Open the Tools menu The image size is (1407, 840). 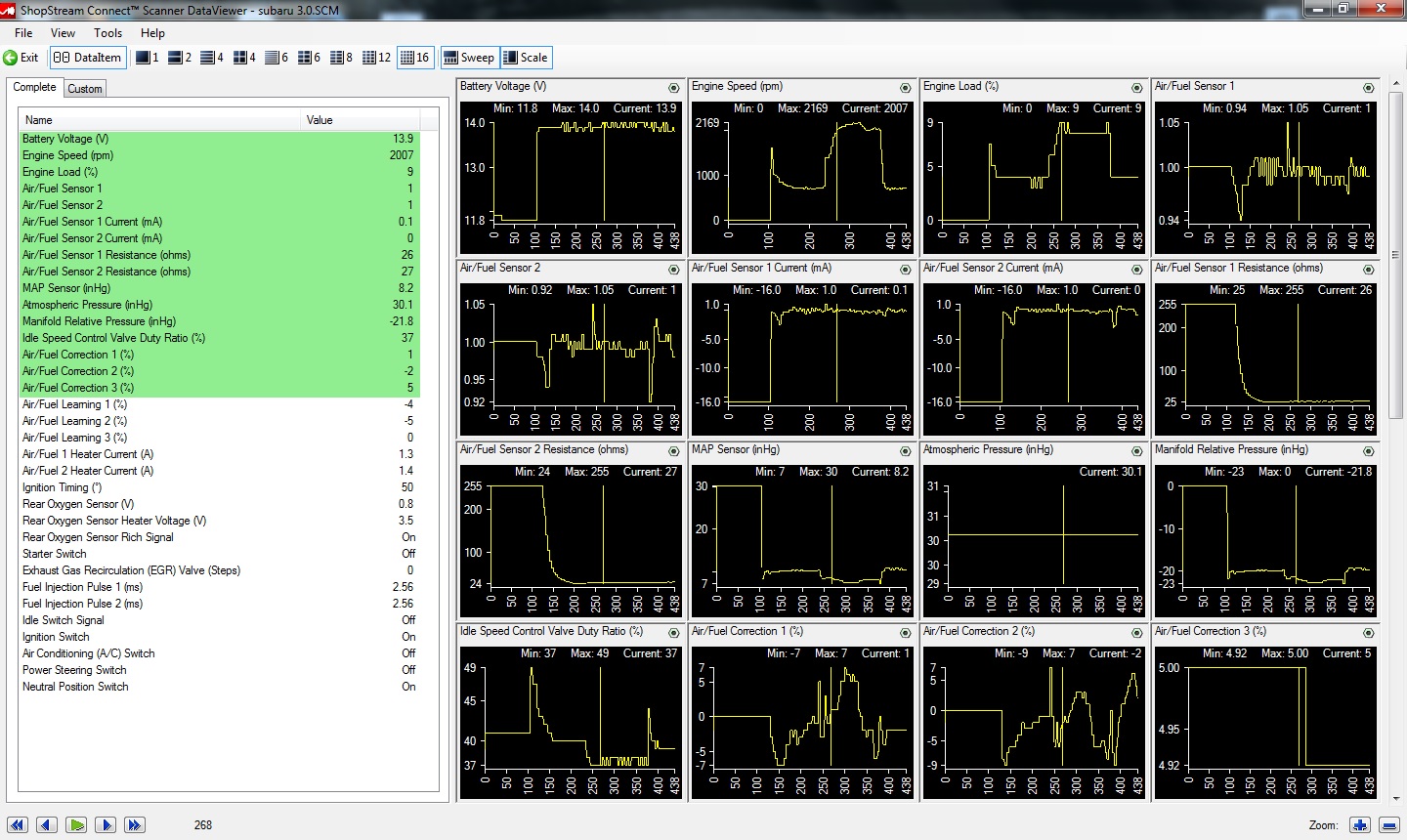108,32
